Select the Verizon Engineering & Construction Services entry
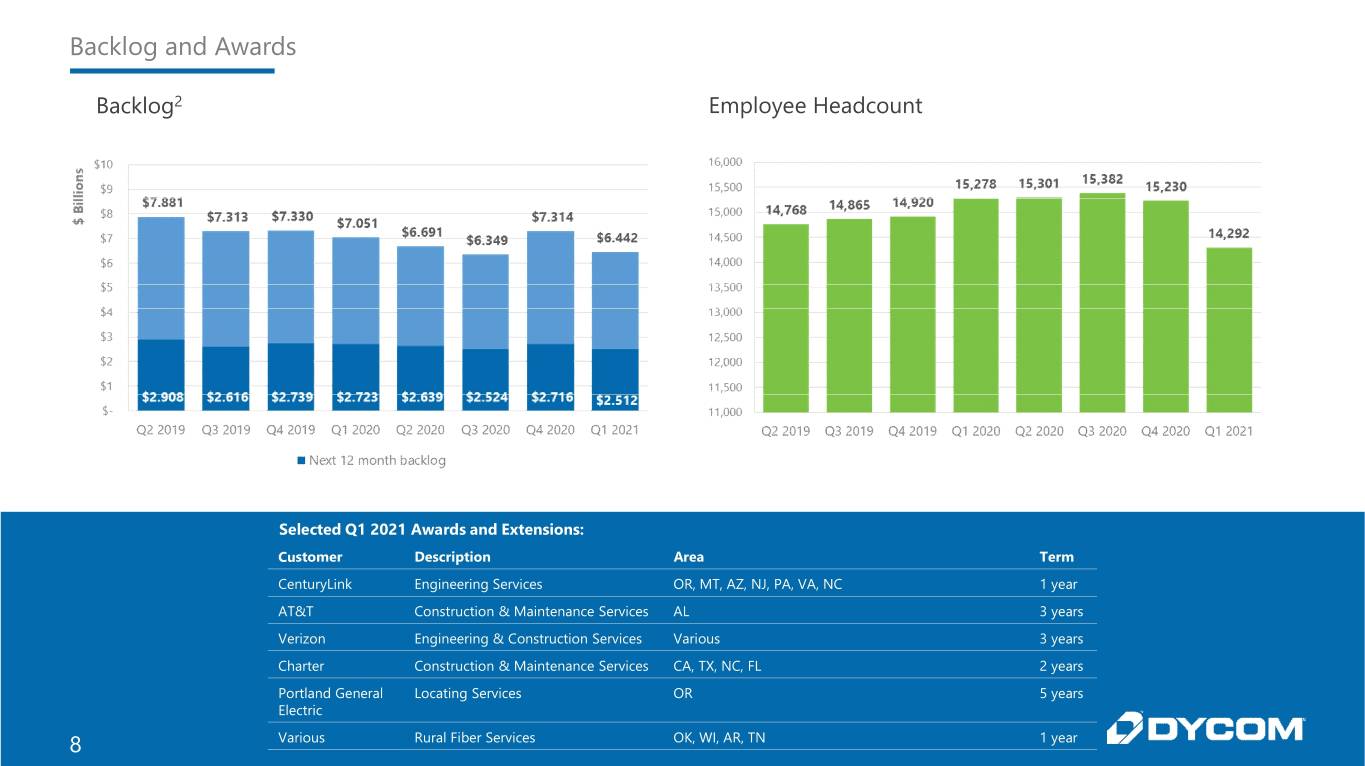The image size is (1365, 766). 528,638
